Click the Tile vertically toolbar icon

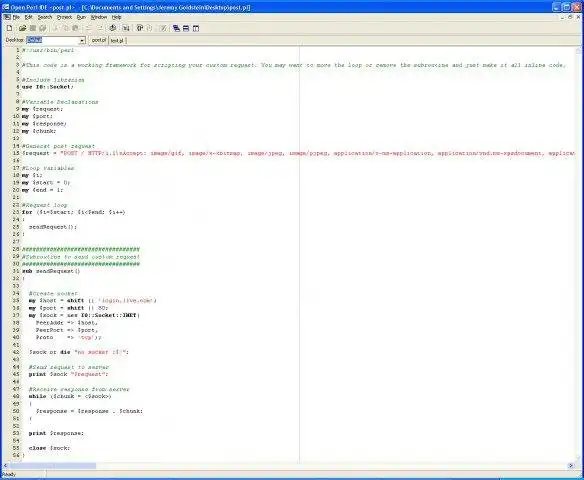click(196, 28)
